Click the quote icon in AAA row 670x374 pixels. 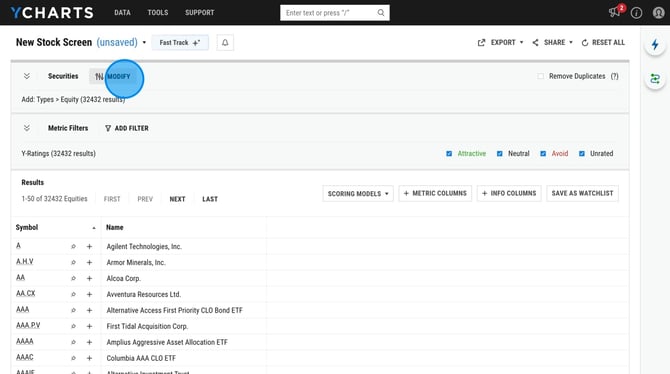[x=73, y=310]
